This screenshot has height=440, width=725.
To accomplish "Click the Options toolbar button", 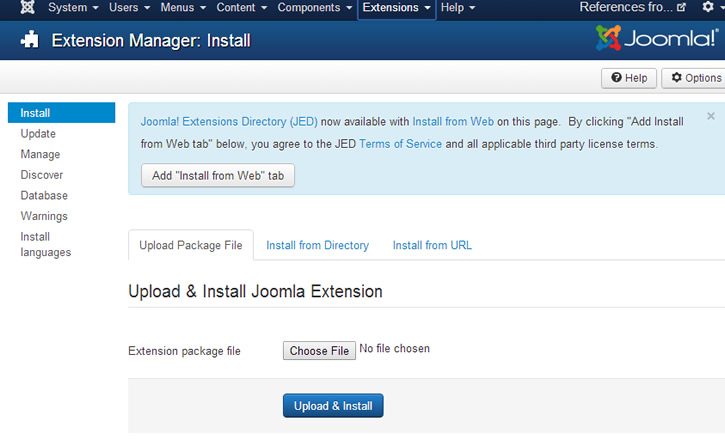I will pyautogui.click(x=694, y=78).
